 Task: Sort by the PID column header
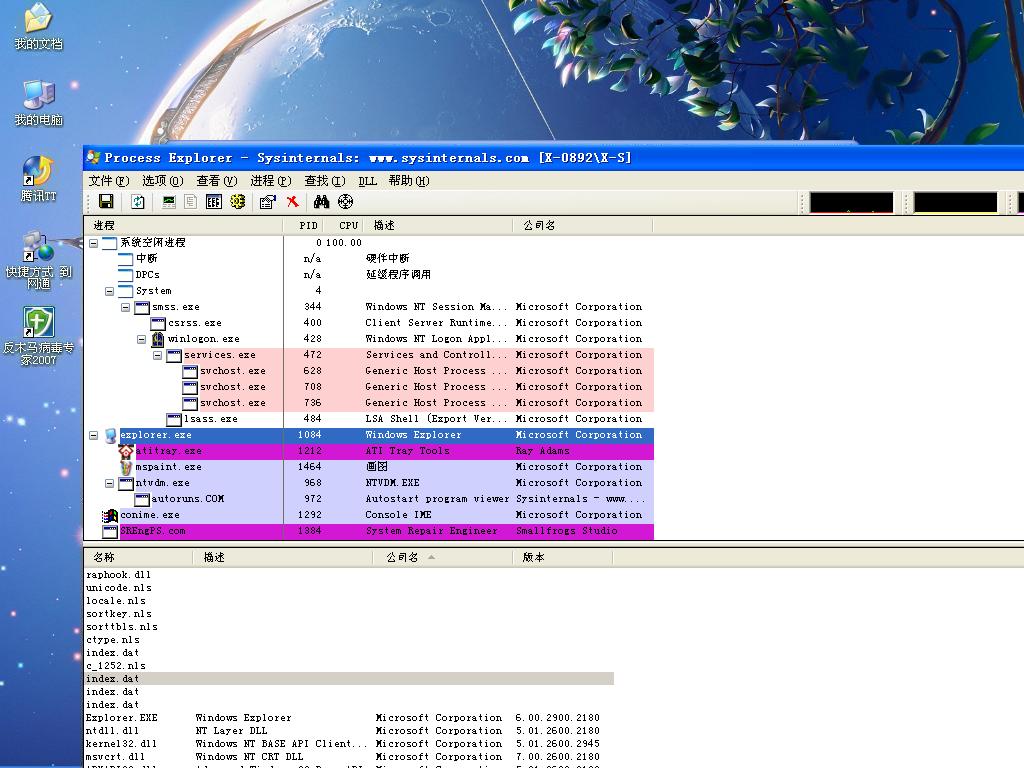click(x=308, y=226)
